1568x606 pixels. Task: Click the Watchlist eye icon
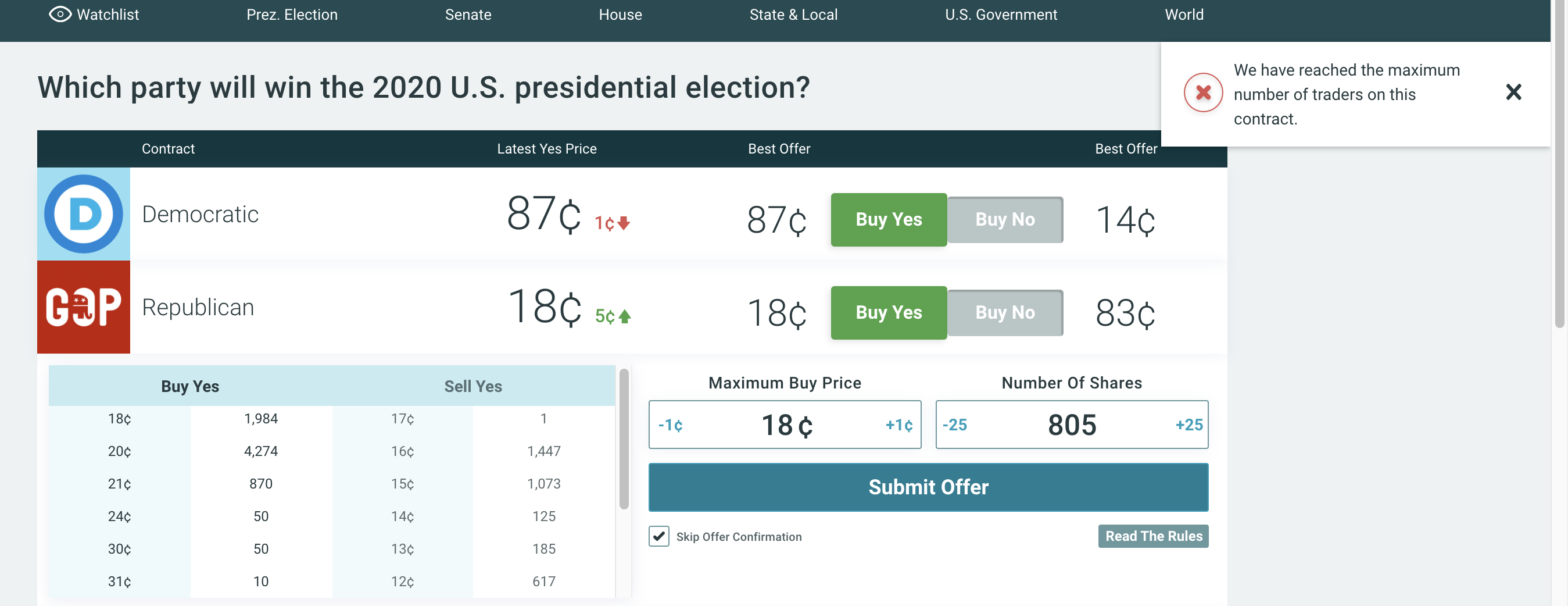tap(60, 14)
